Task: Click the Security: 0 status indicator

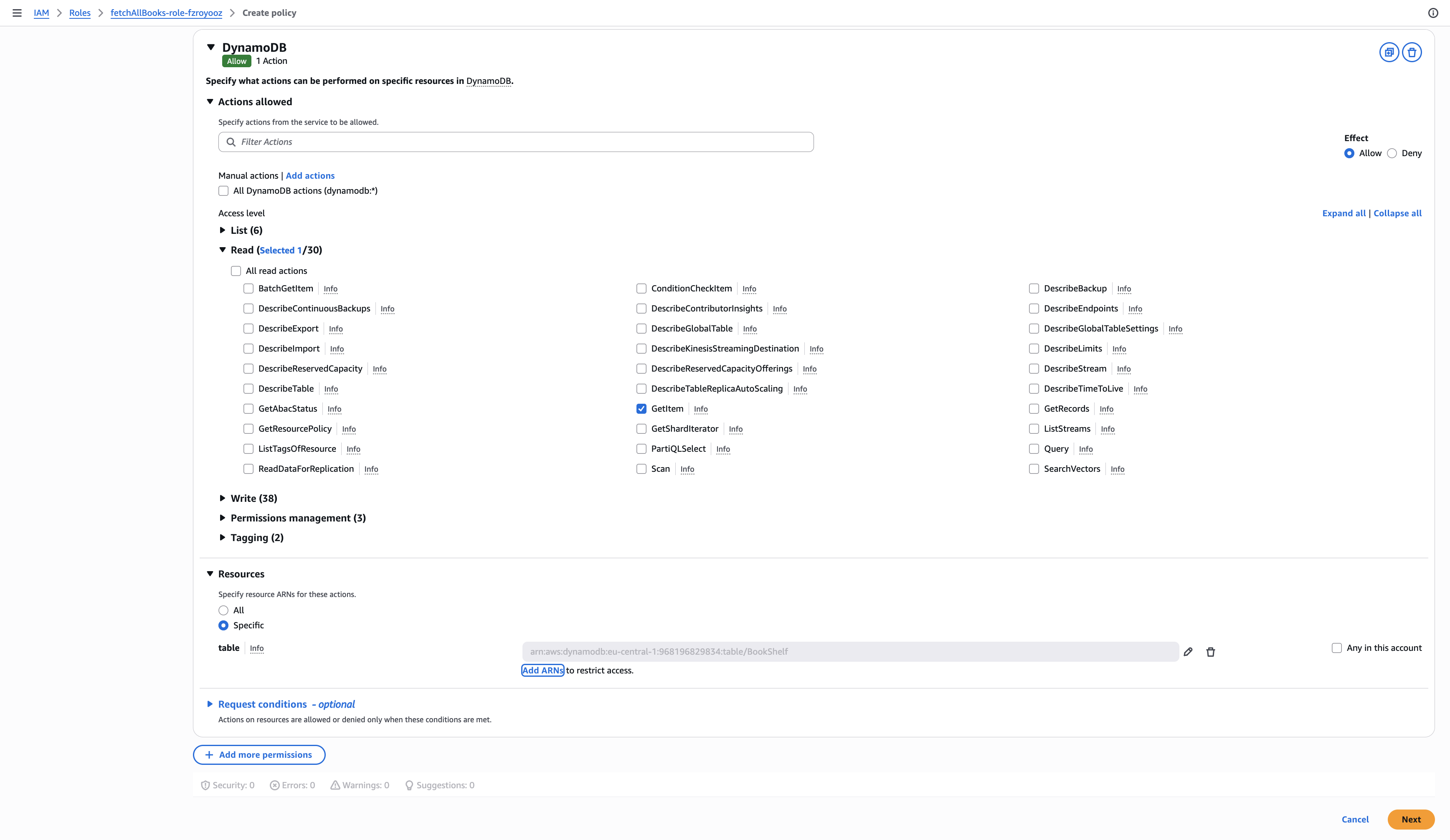Action: [227, 785]
